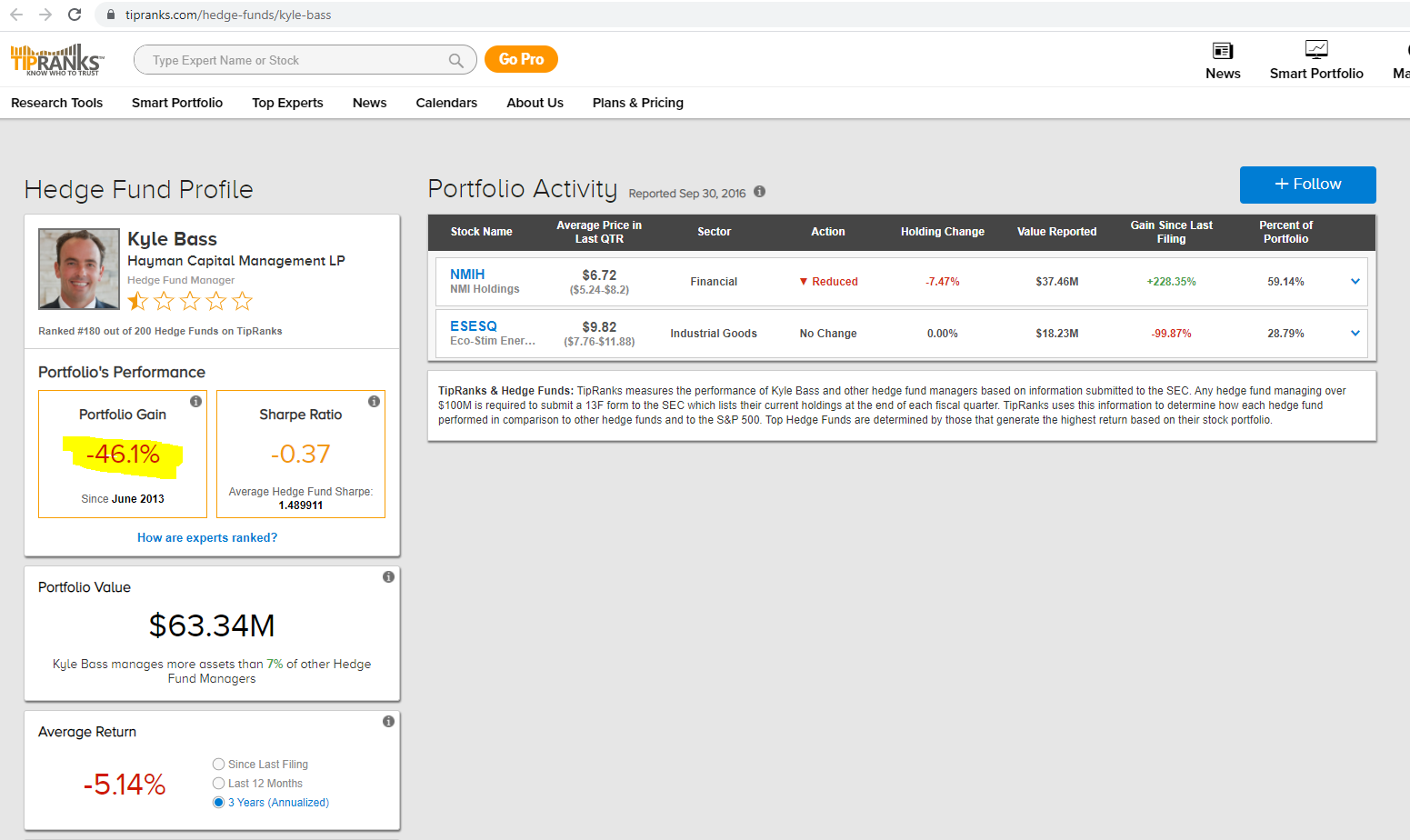Viewport: 1410px width, 840px height.
Task: Click Kyle Bass profile photo
Action: pyautogui.click(x=79, y=269)
